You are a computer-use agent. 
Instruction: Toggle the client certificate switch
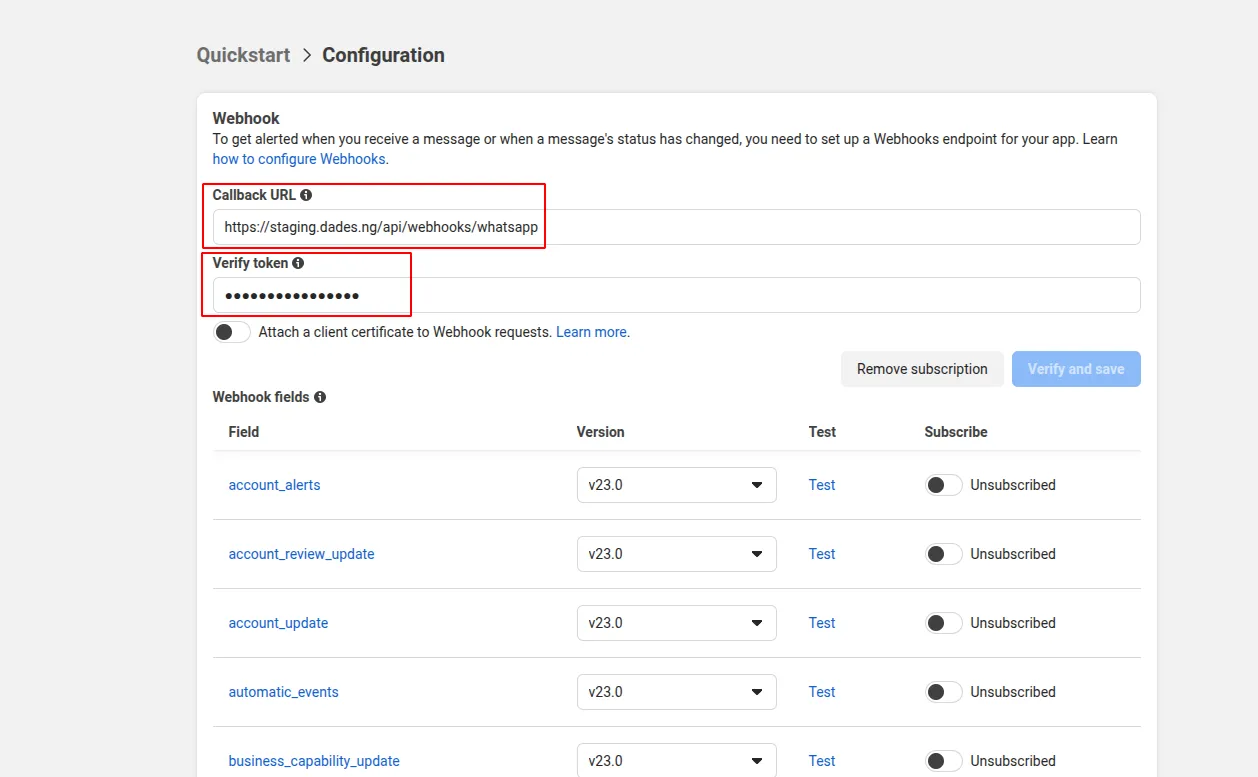232,332
